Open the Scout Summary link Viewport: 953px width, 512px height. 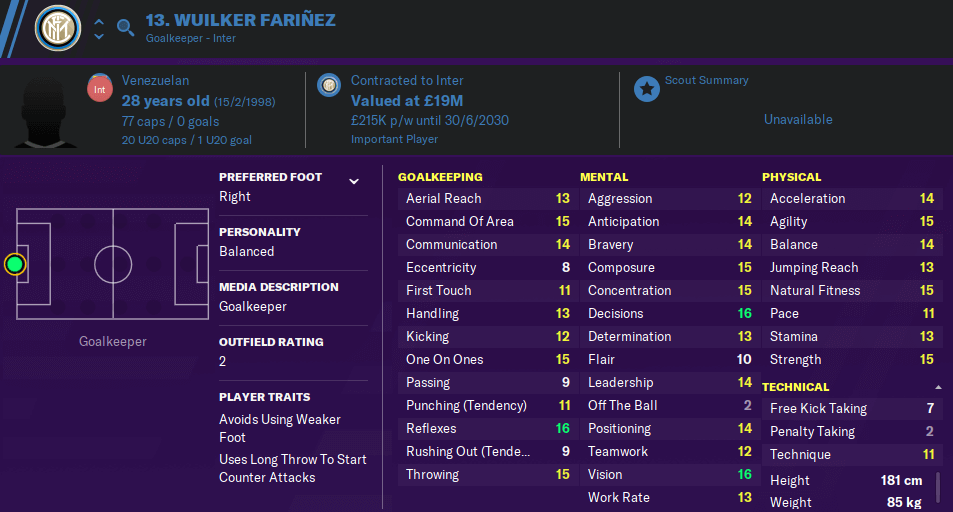[706, 80]
